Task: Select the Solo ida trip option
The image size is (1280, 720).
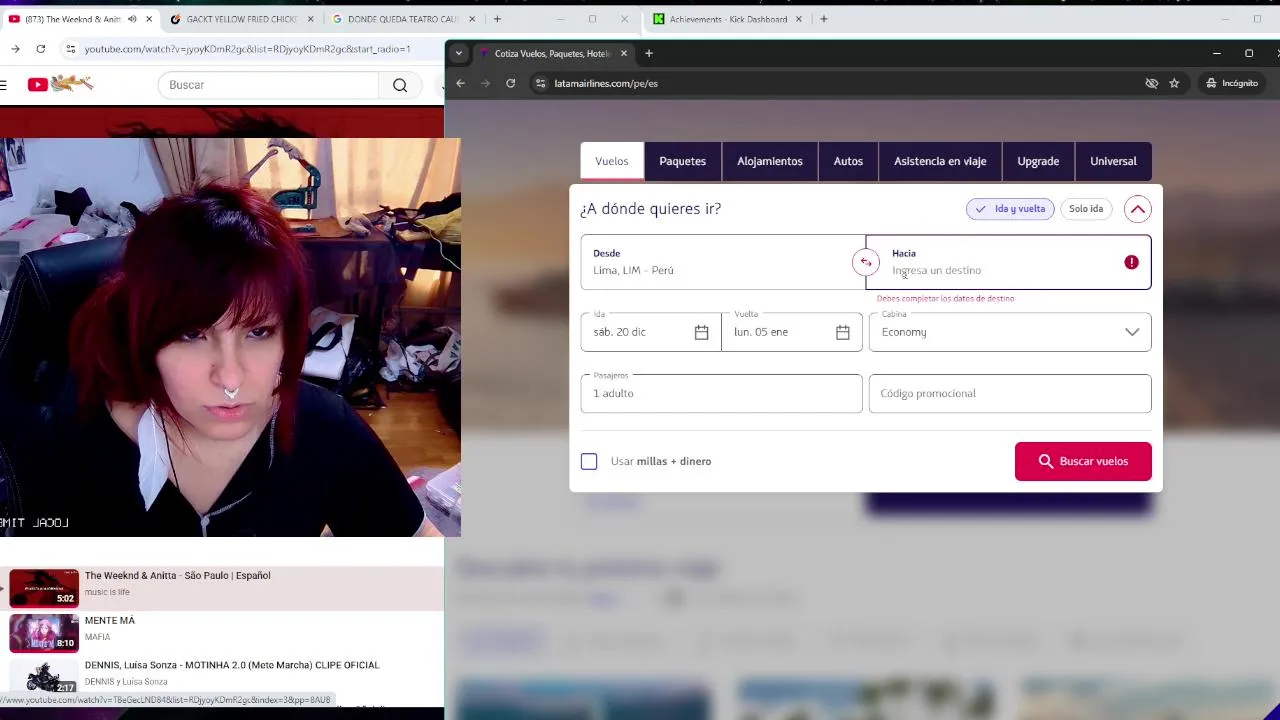Action: coord(1085,209)
